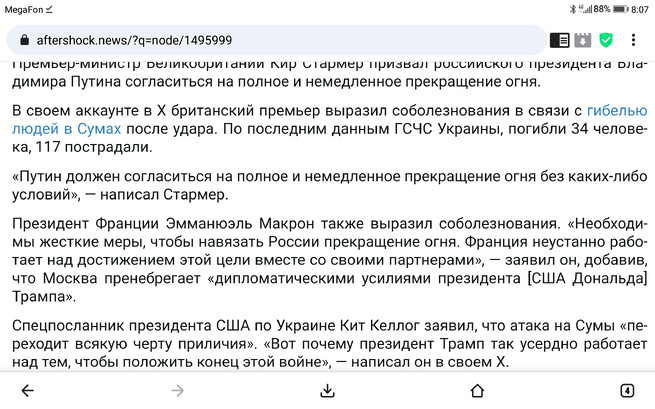
Task: Go back with the back arrow
Action: click(x=28, y=391)
